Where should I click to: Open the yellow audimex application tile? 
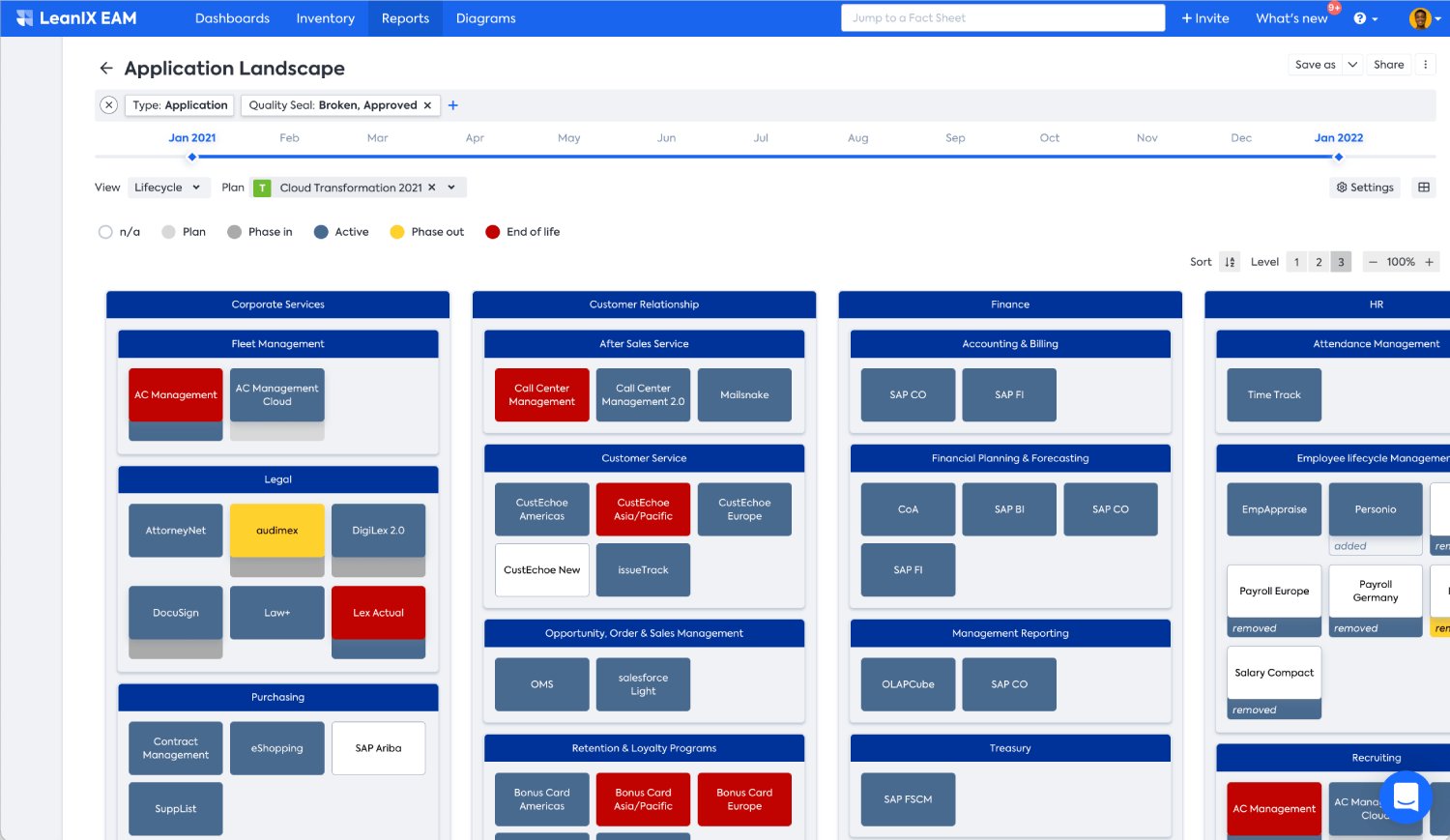pos(276,531)
